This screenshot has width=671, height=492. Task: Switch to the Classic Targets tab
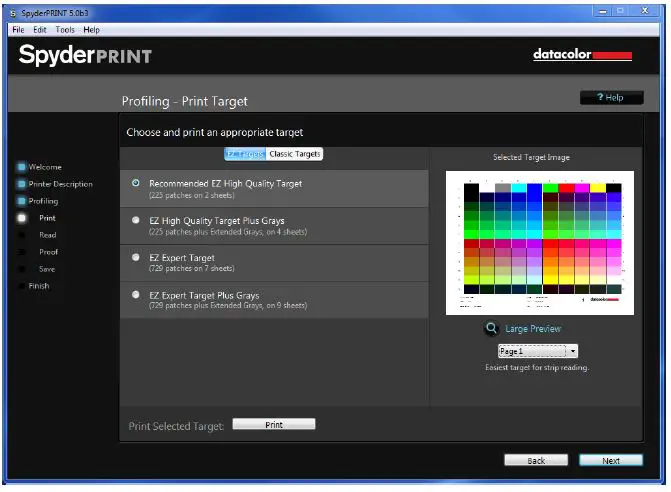click(x=294, y=154)
